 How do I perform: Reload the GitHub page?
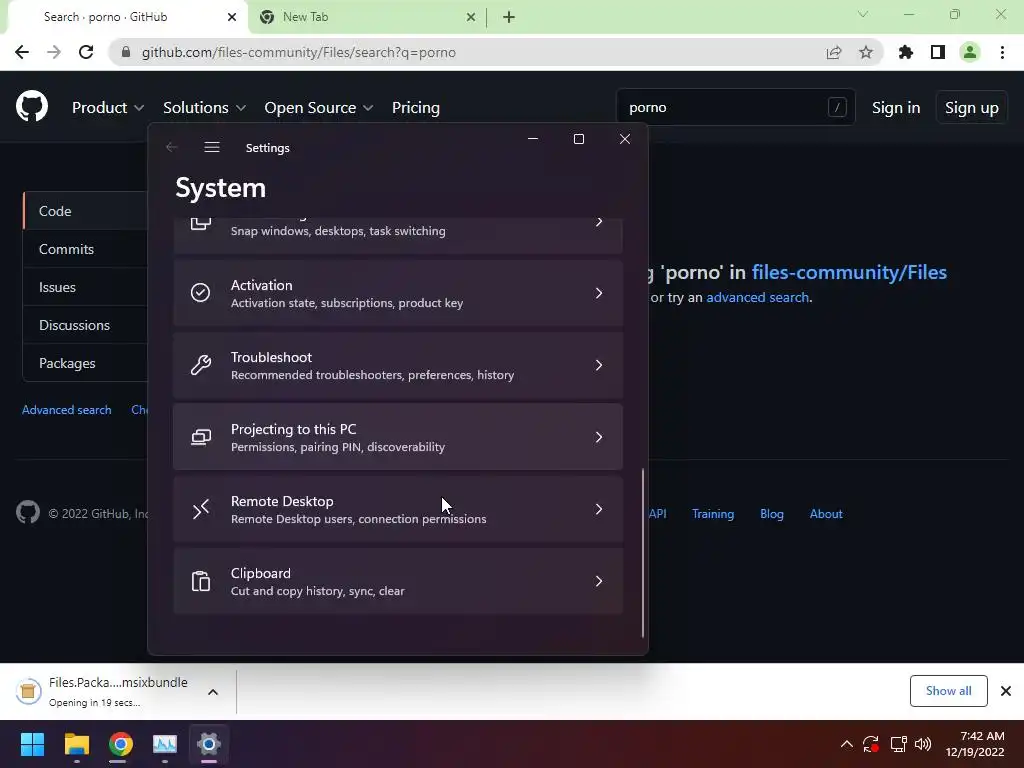[x=86, y=52]
